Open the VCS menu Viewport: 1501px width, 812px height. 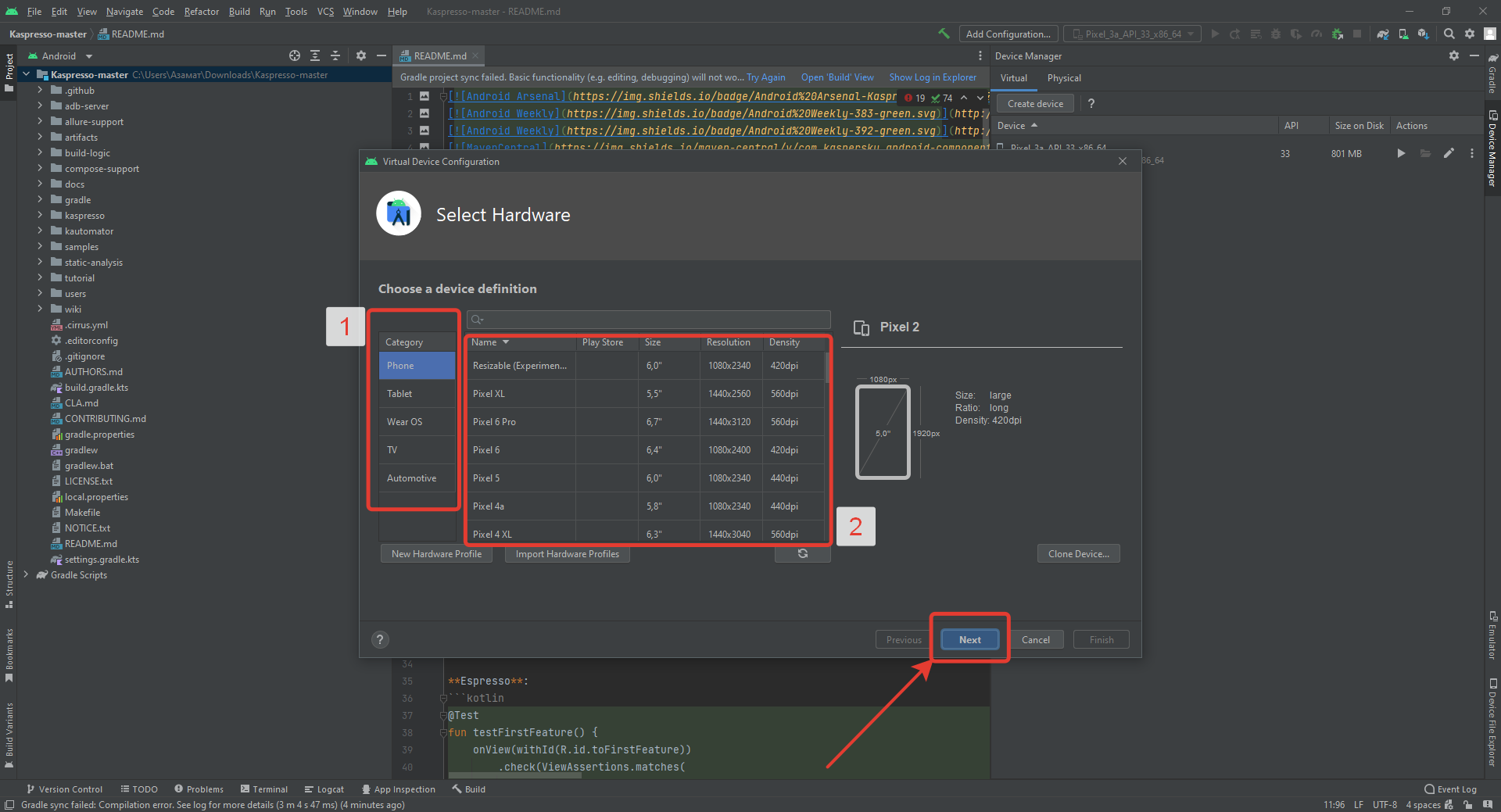[325, 11]
